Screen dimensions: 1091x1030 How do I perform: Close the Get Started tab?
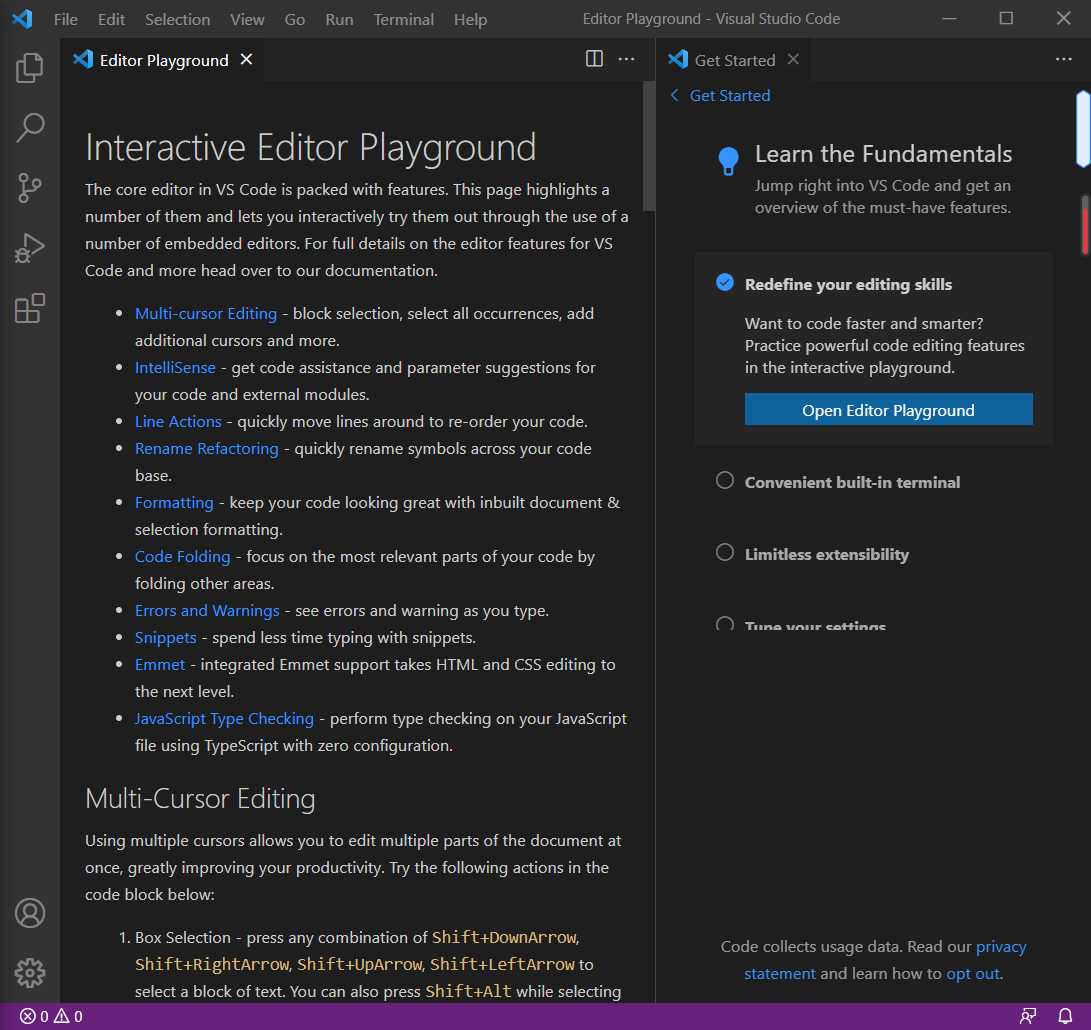[x=793, y=60]
